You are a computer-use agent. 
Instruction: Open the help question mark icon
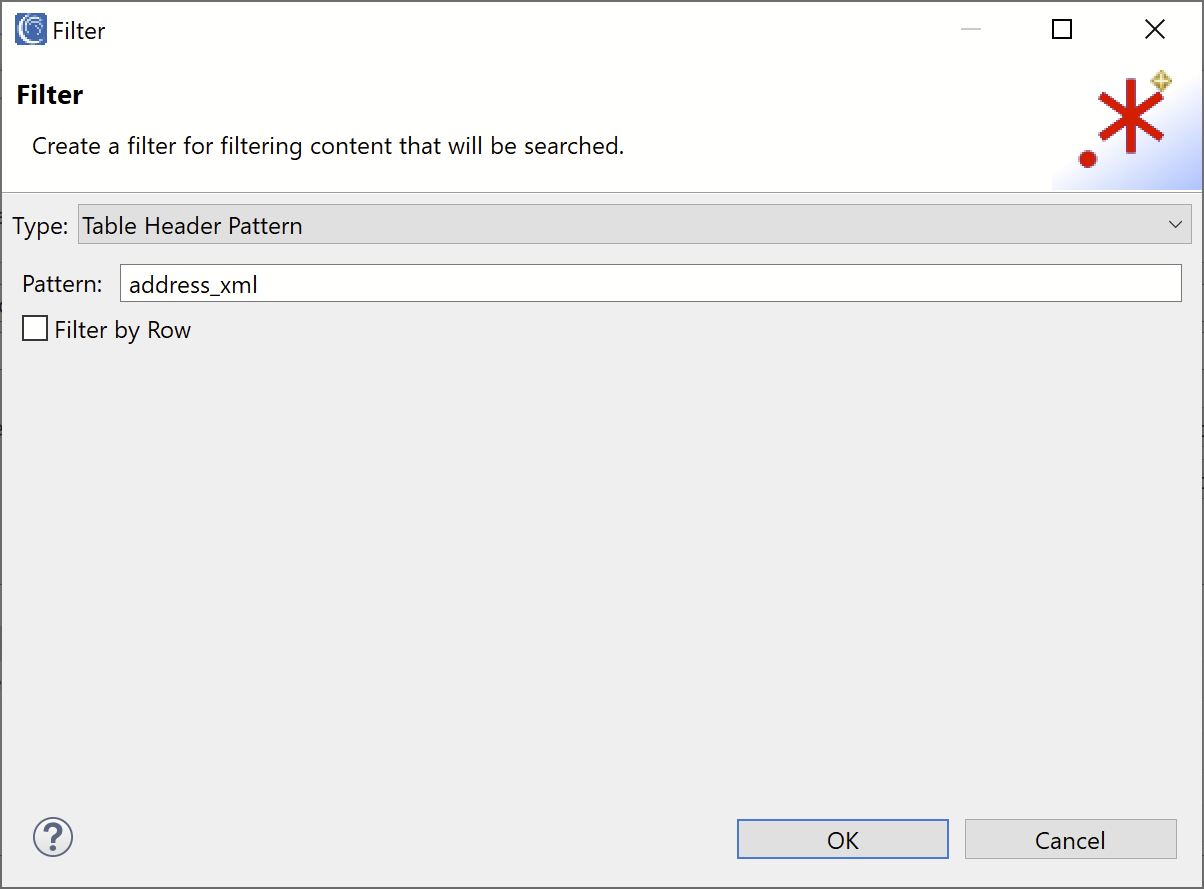(53, 837)
